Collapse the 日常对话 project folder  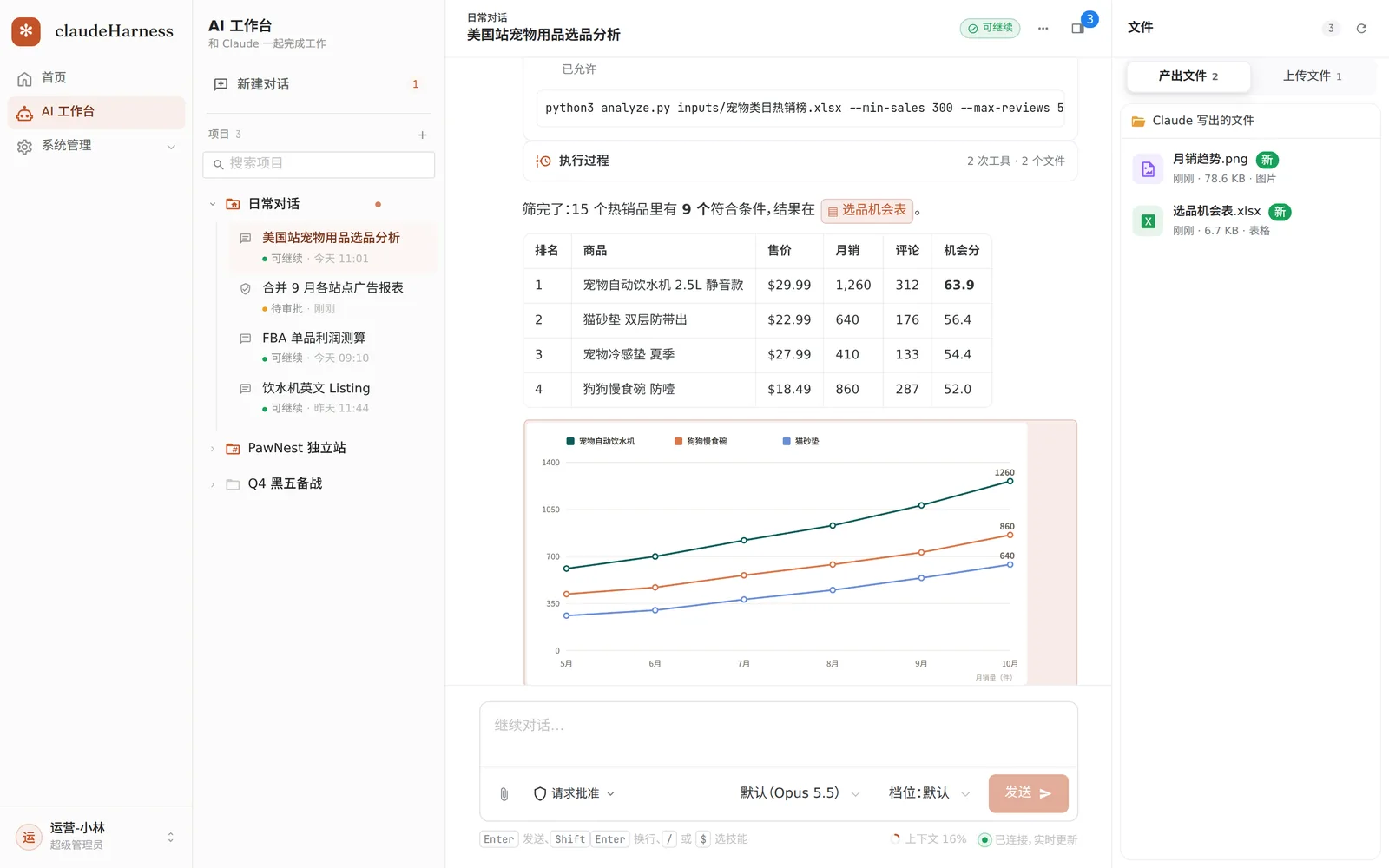pos(213,204)
